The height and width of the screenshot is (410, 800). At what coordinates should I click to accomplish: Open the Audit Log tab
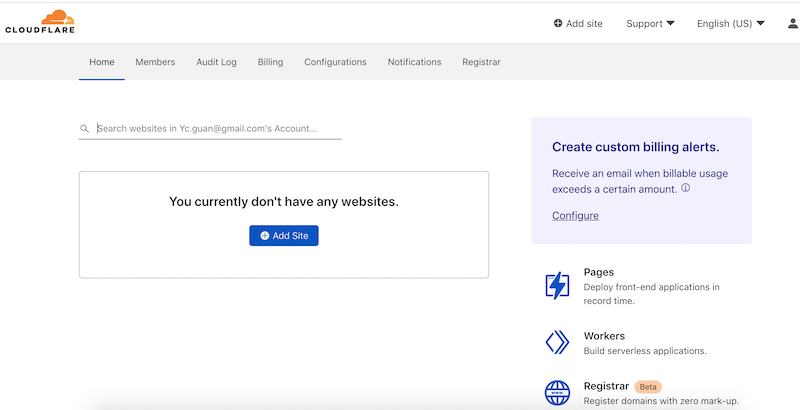(216, 62)
